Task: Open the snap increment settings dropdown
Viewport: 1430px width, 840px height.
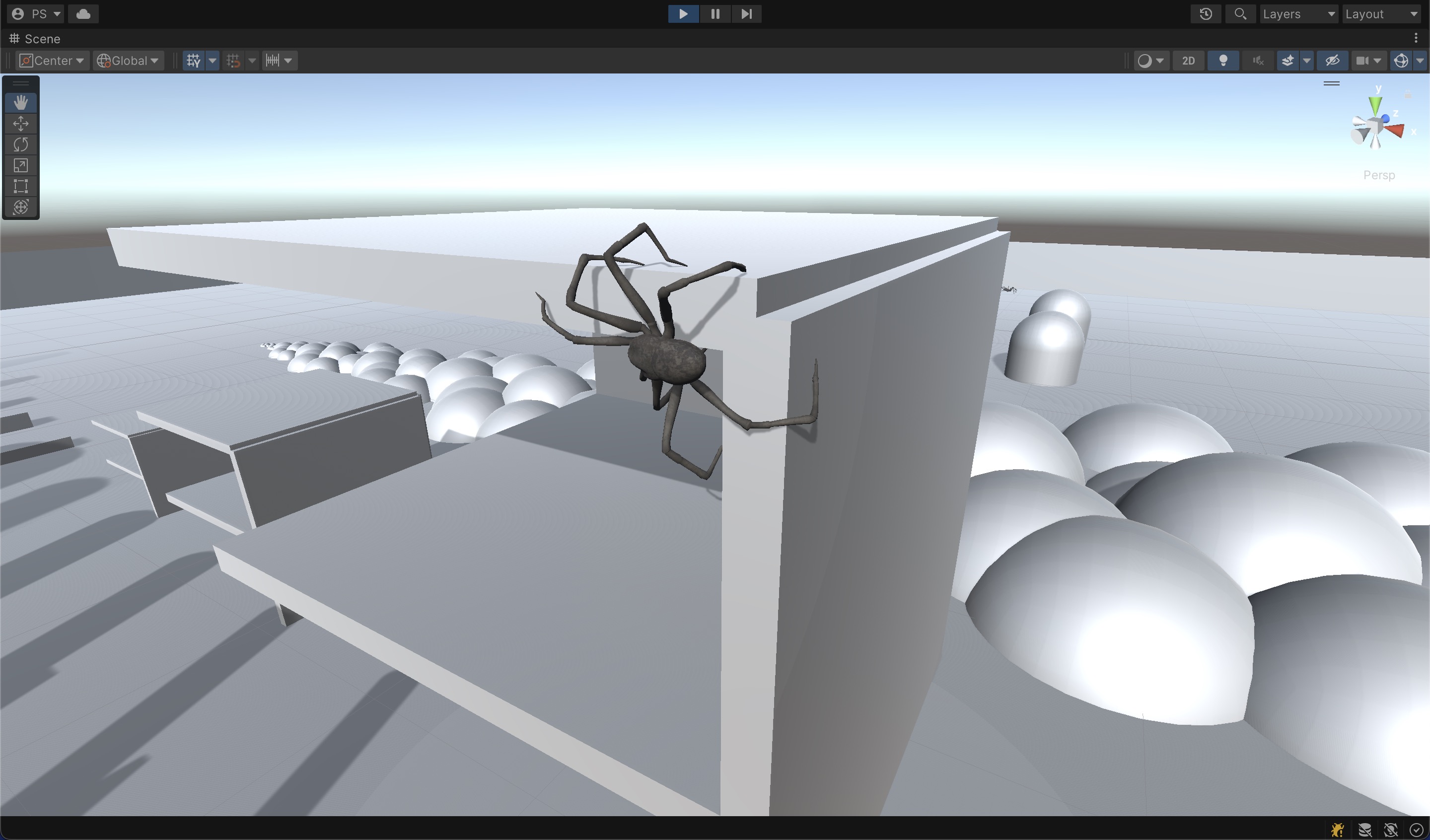Action: click(279, 61)
